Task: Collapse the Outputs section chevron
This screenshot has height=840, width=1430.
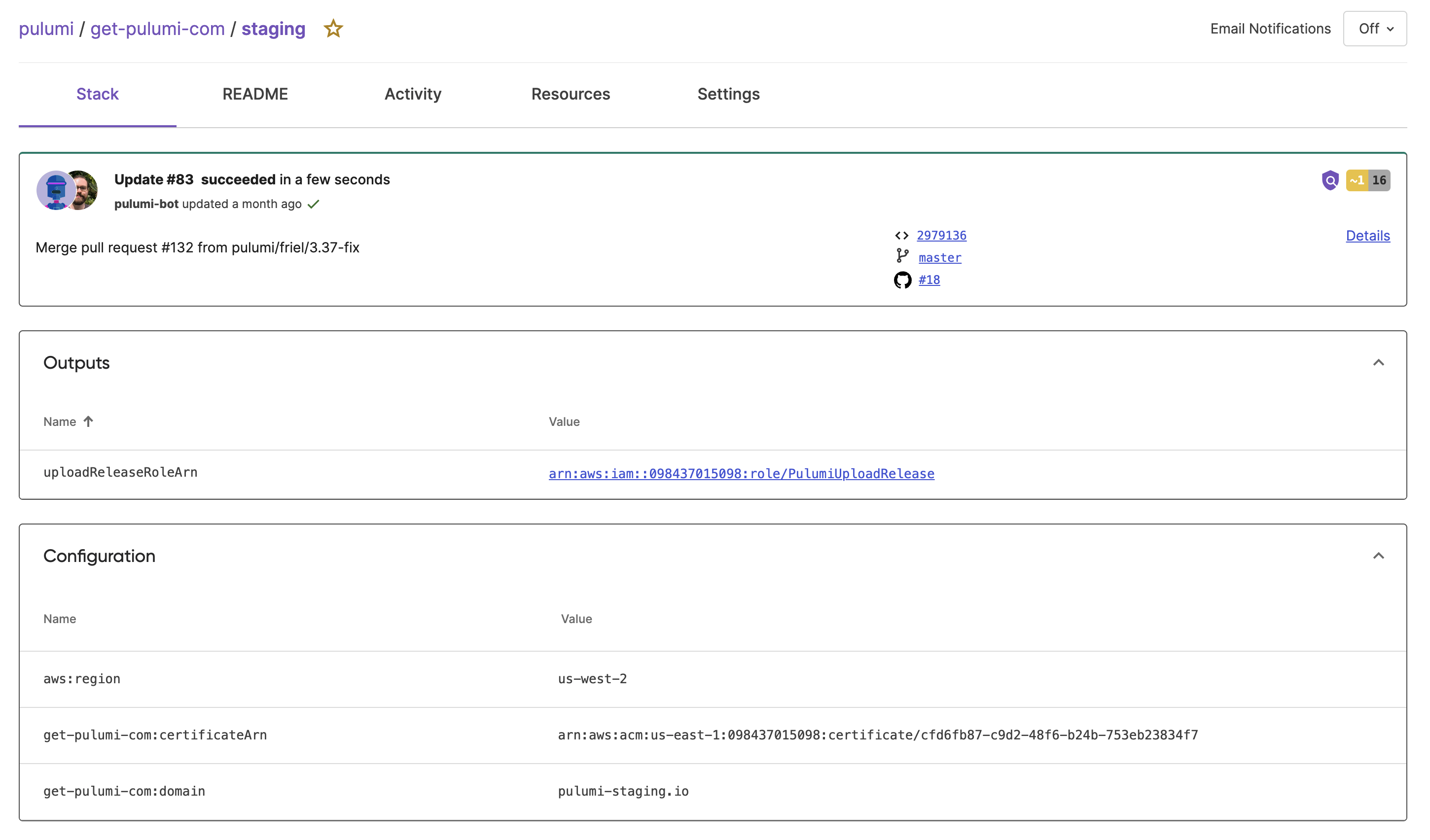Action: [1378, 362]
